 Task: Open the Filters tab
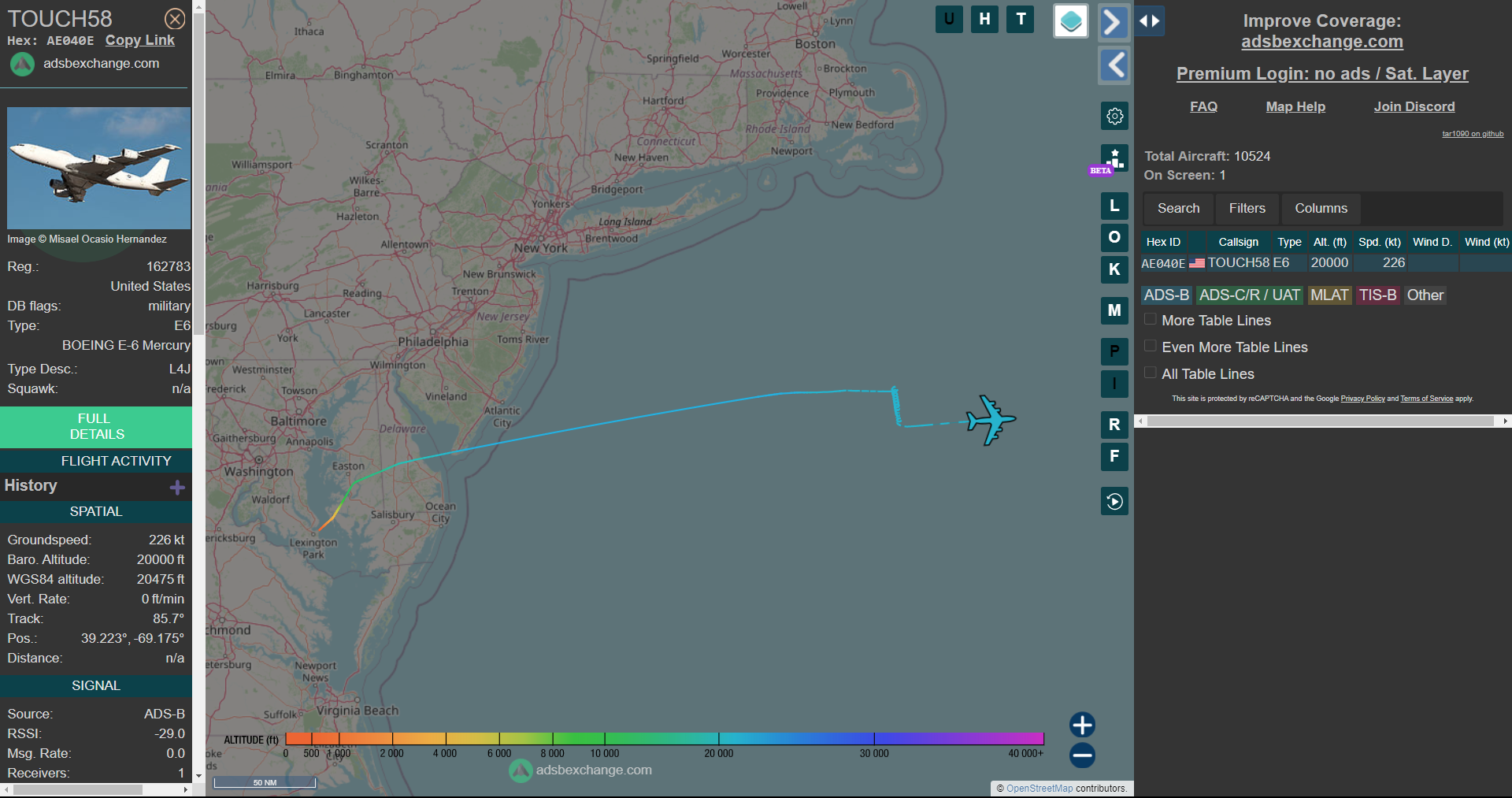(x=1247, y=209)
